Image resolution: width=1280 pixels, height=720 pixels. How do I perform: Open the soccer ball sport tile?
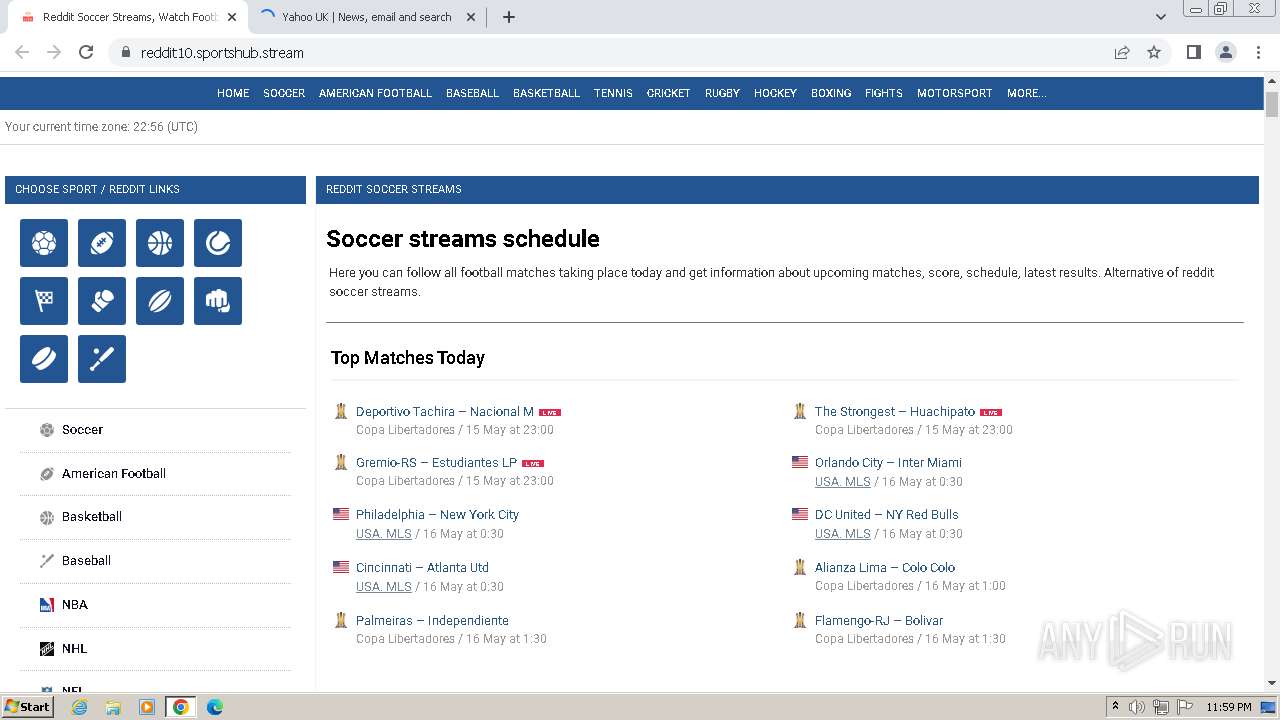tap(44, 243)
